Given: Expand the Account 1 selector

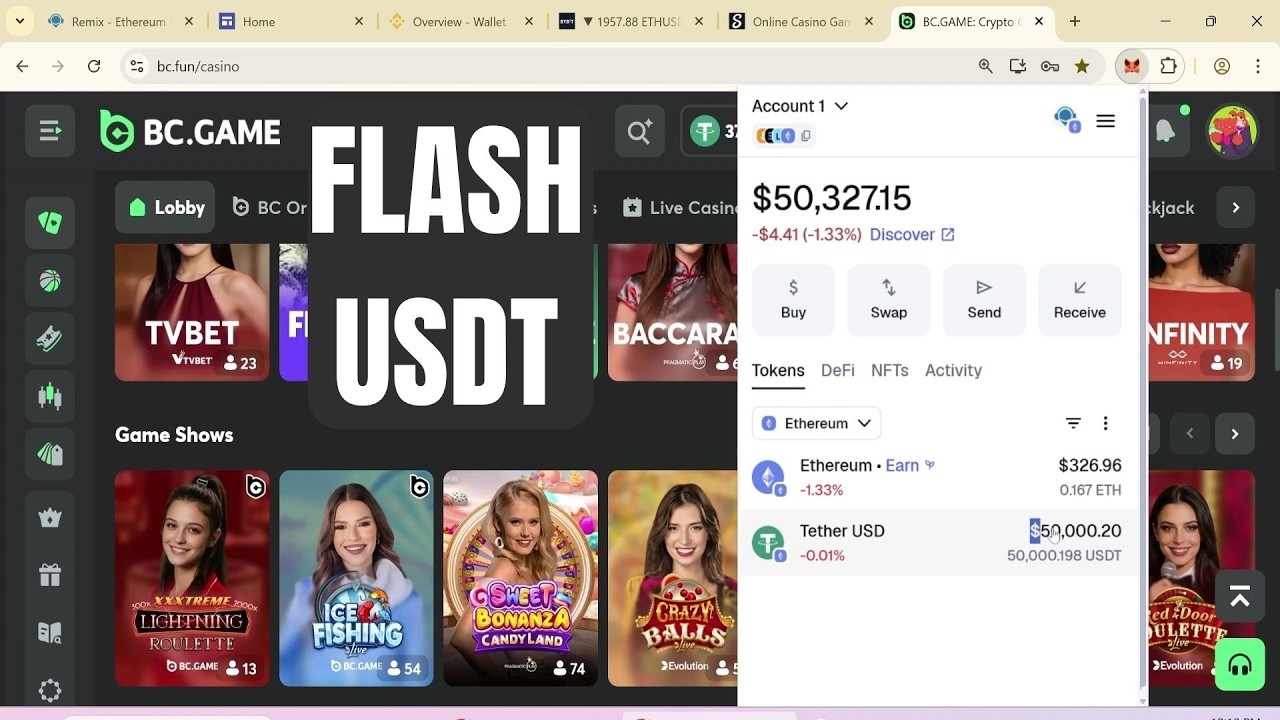Looking at the screenshot, I should [x=800, y=106].
